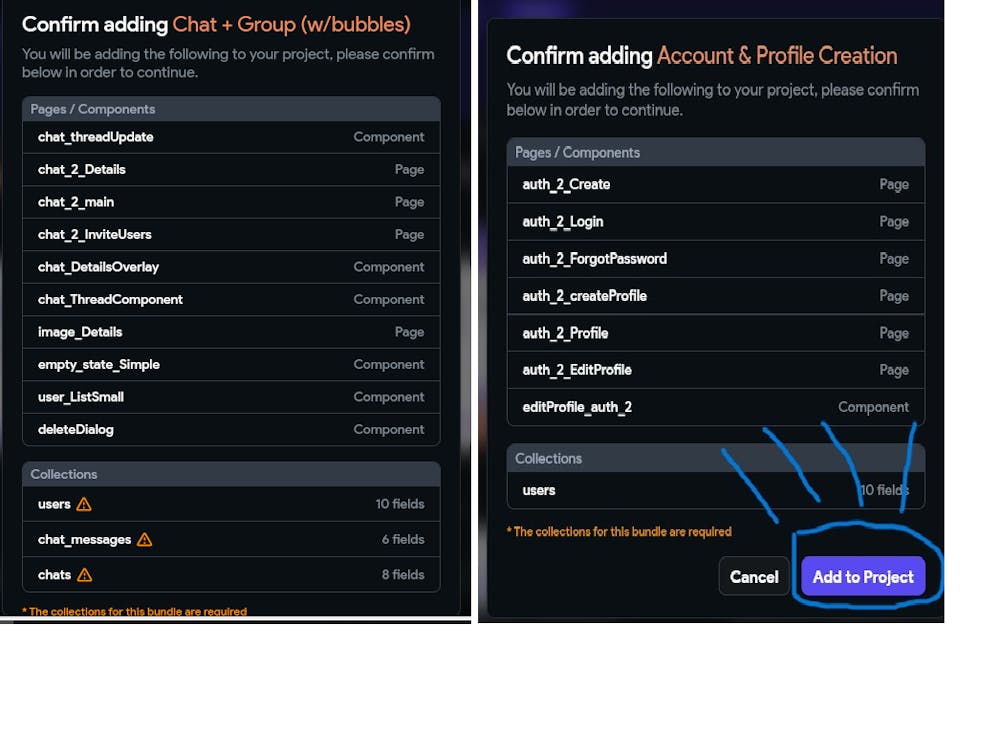Click users collection in Account bundle dialog
Screen dimensions: 1000x734
tap(539, 490)
